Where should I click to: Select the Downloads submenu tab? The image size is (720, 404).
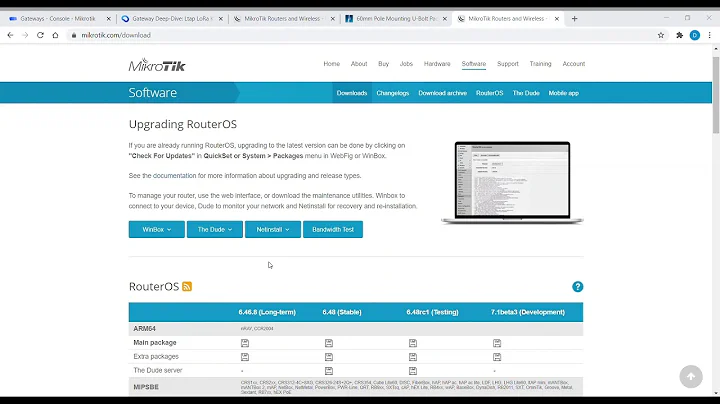(352, 93)
